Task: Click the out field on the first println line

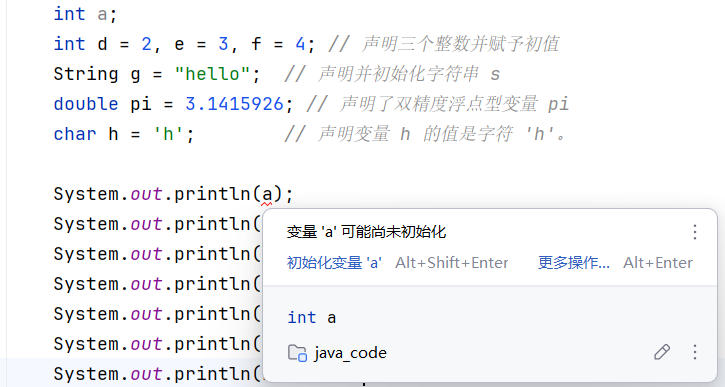Action: (146, 194)
